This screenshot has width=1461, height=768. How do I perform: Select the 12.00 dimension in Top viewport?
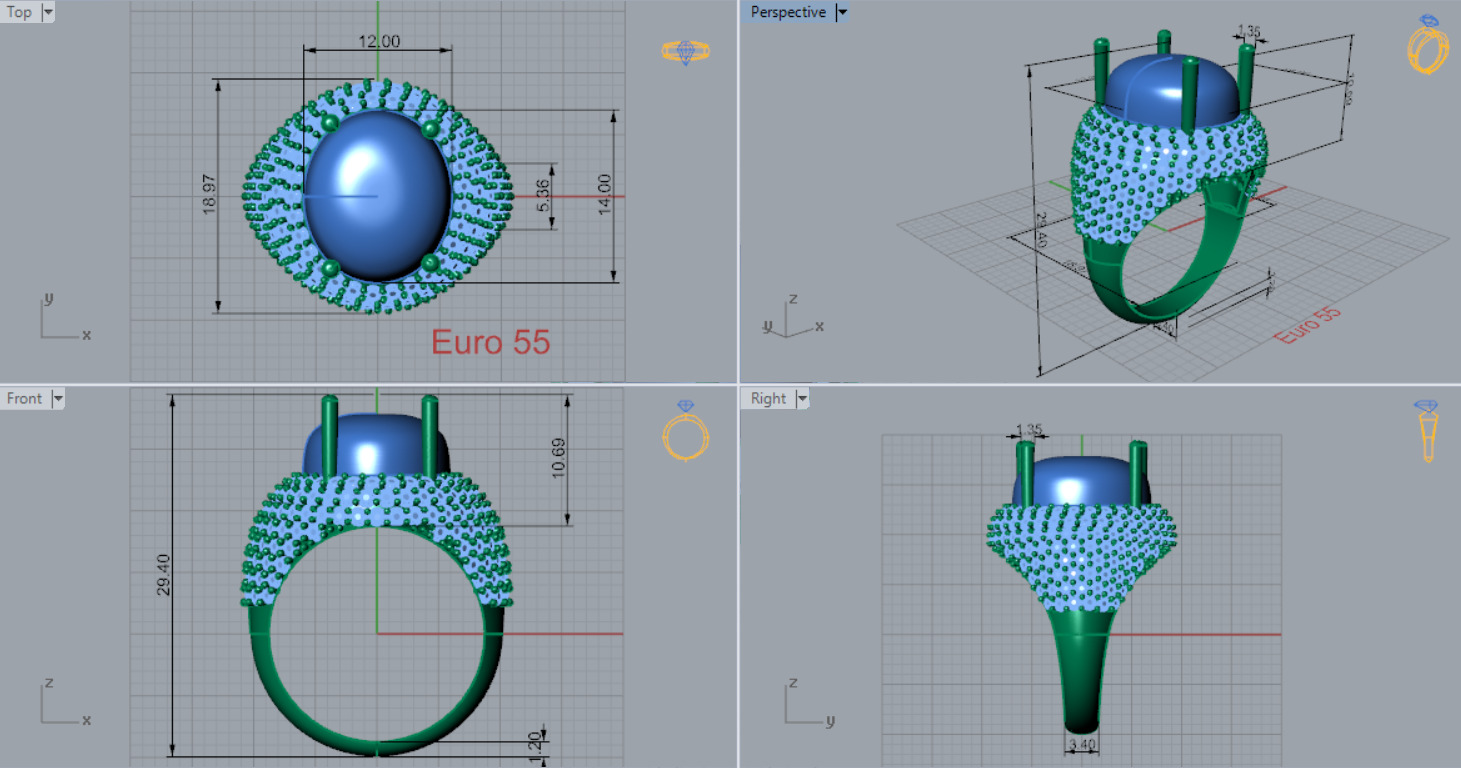380,42
